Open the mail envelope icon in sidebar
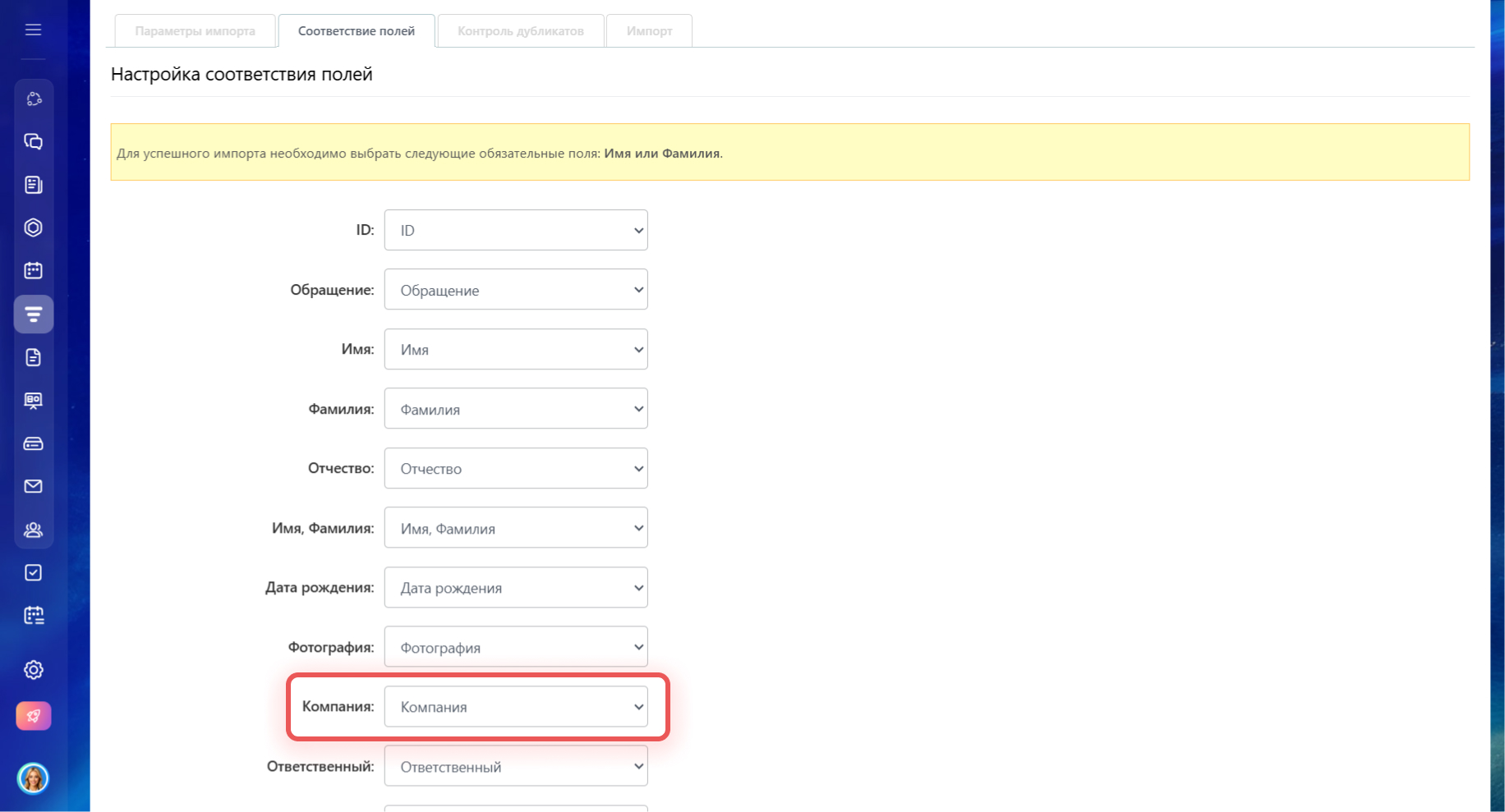This screenshot has height=812, width=1505. (33, 486)
